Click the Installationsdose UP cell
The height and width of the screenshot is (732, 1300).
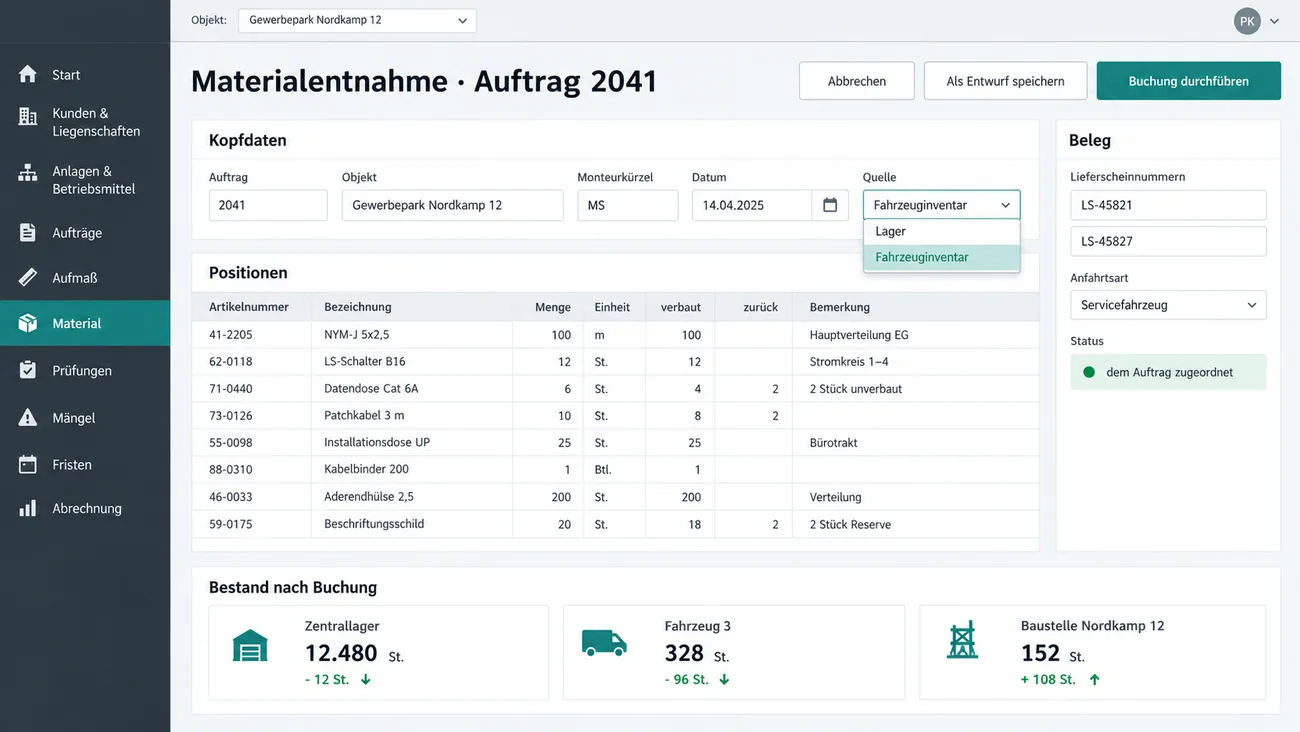pyautogui.click(x=377, y=442)
